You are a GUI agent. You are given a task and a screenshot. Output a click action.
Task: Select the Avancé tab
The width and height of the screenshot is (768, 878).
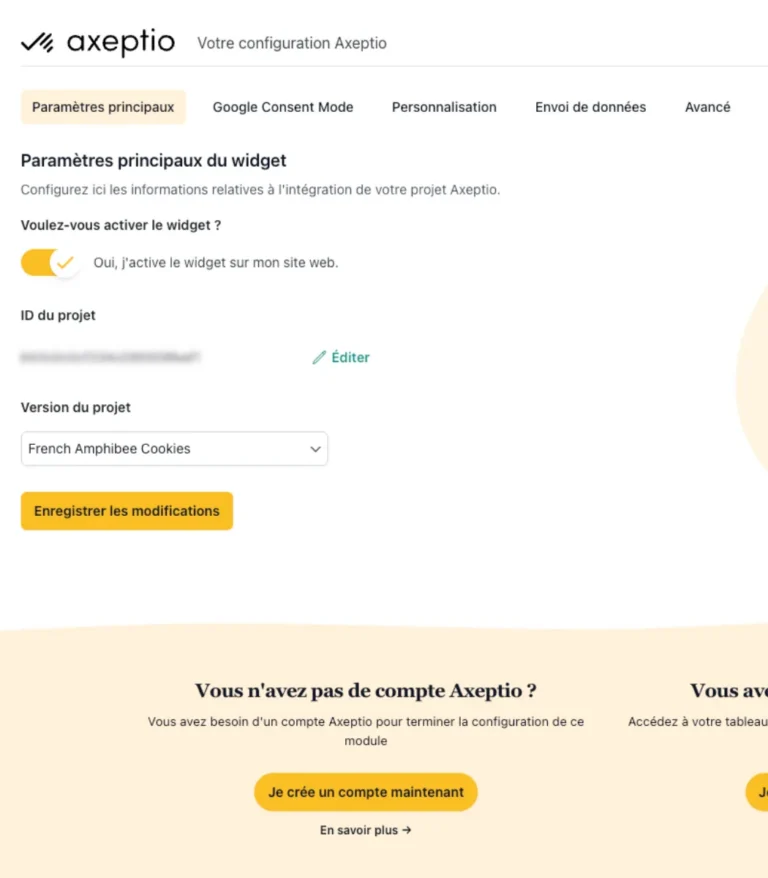(x=707, y=107)
